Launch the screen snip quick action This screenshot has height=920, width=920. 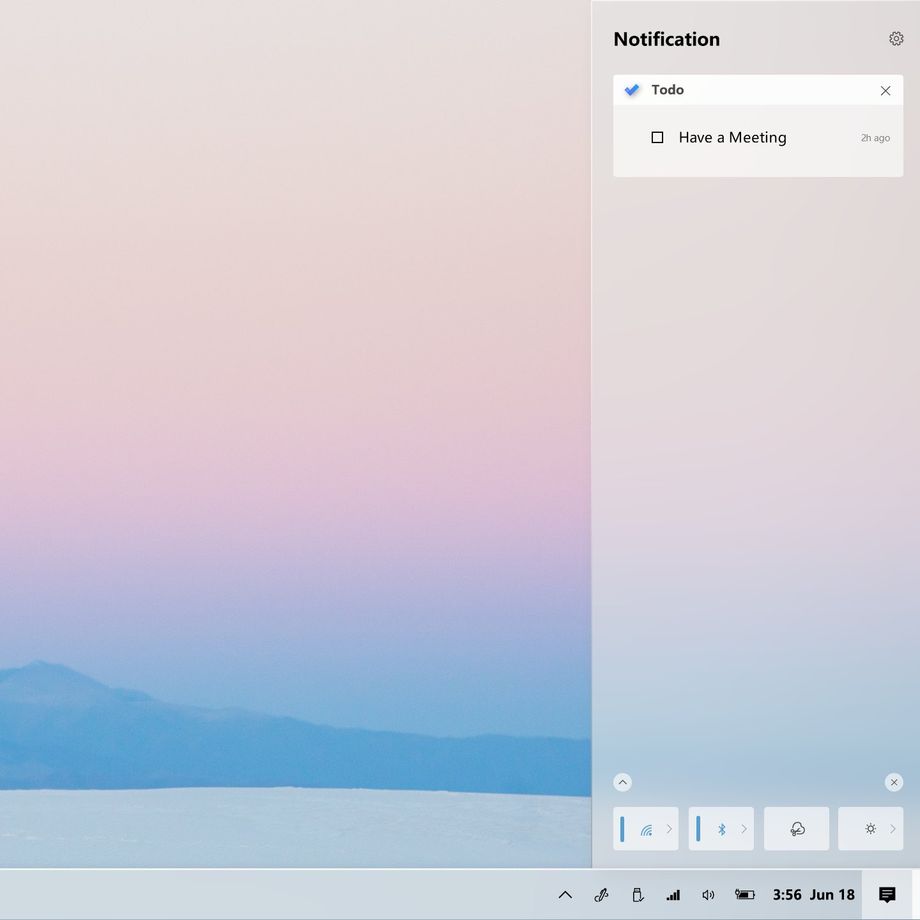(x=796, y=828)
